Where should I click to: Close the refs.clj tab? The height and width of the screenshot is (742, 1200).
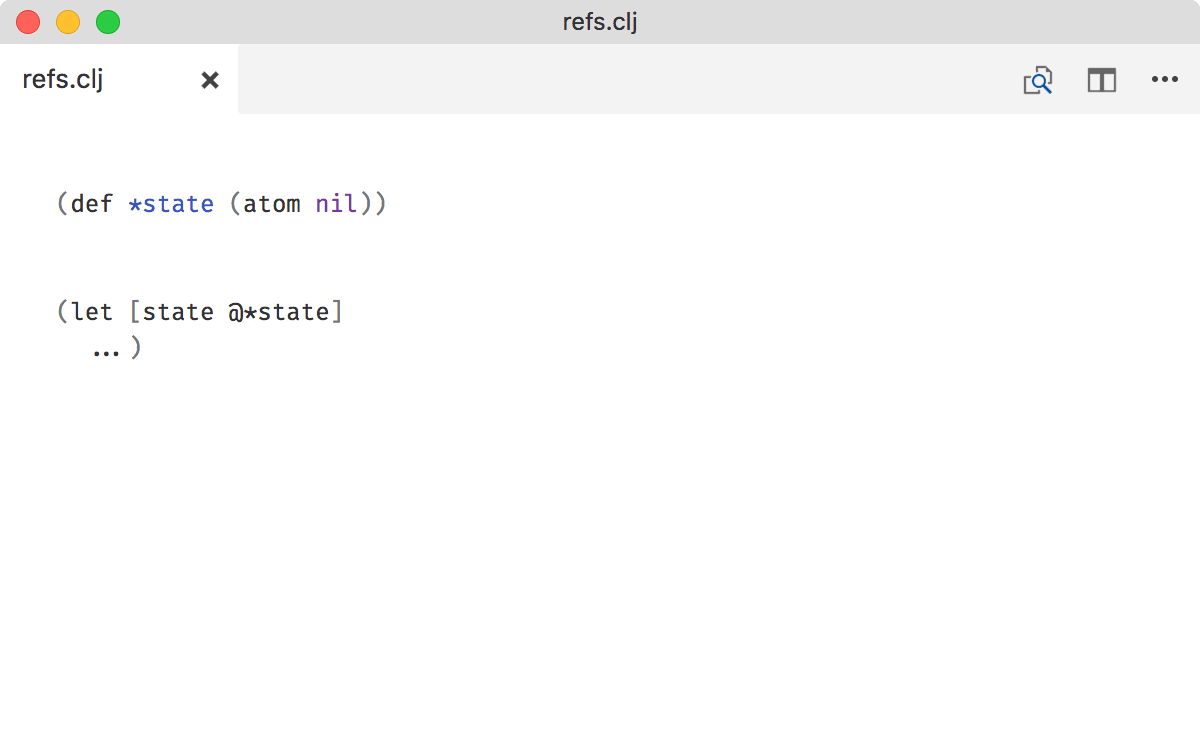(210, 80)
